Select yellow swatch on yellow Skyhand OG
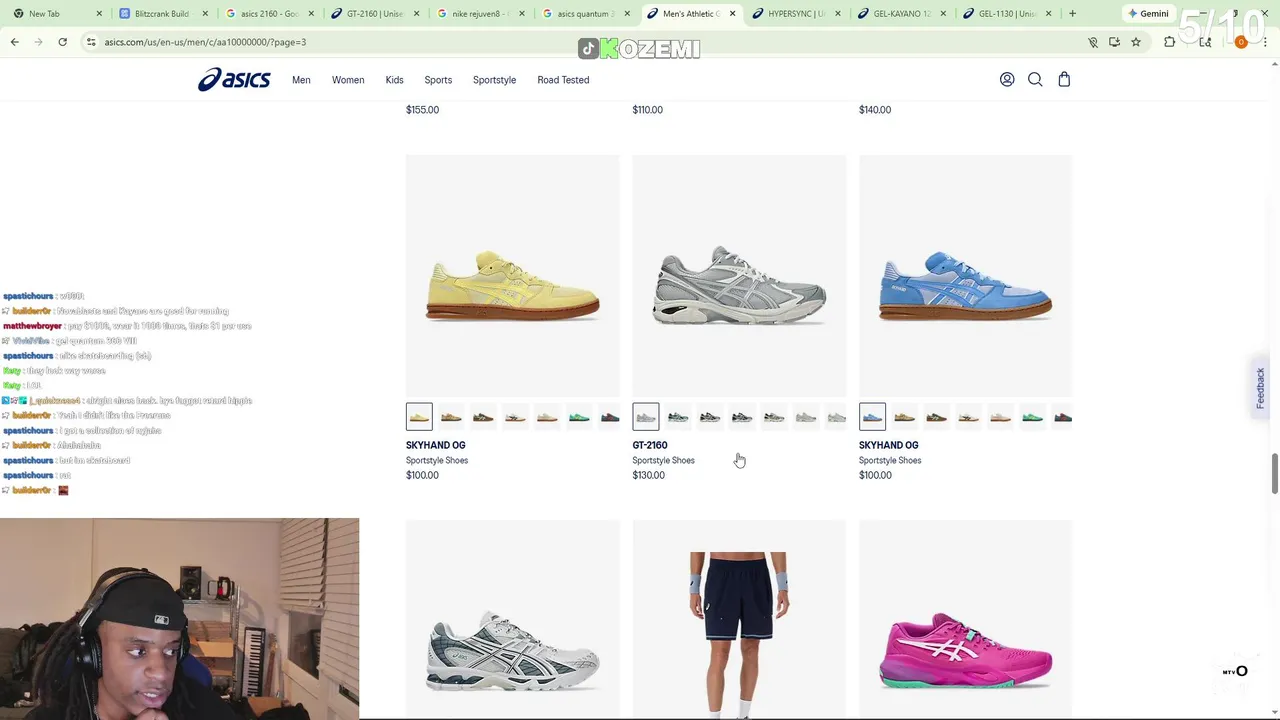This screenshot has width=1280, height=720. (419, 417)
